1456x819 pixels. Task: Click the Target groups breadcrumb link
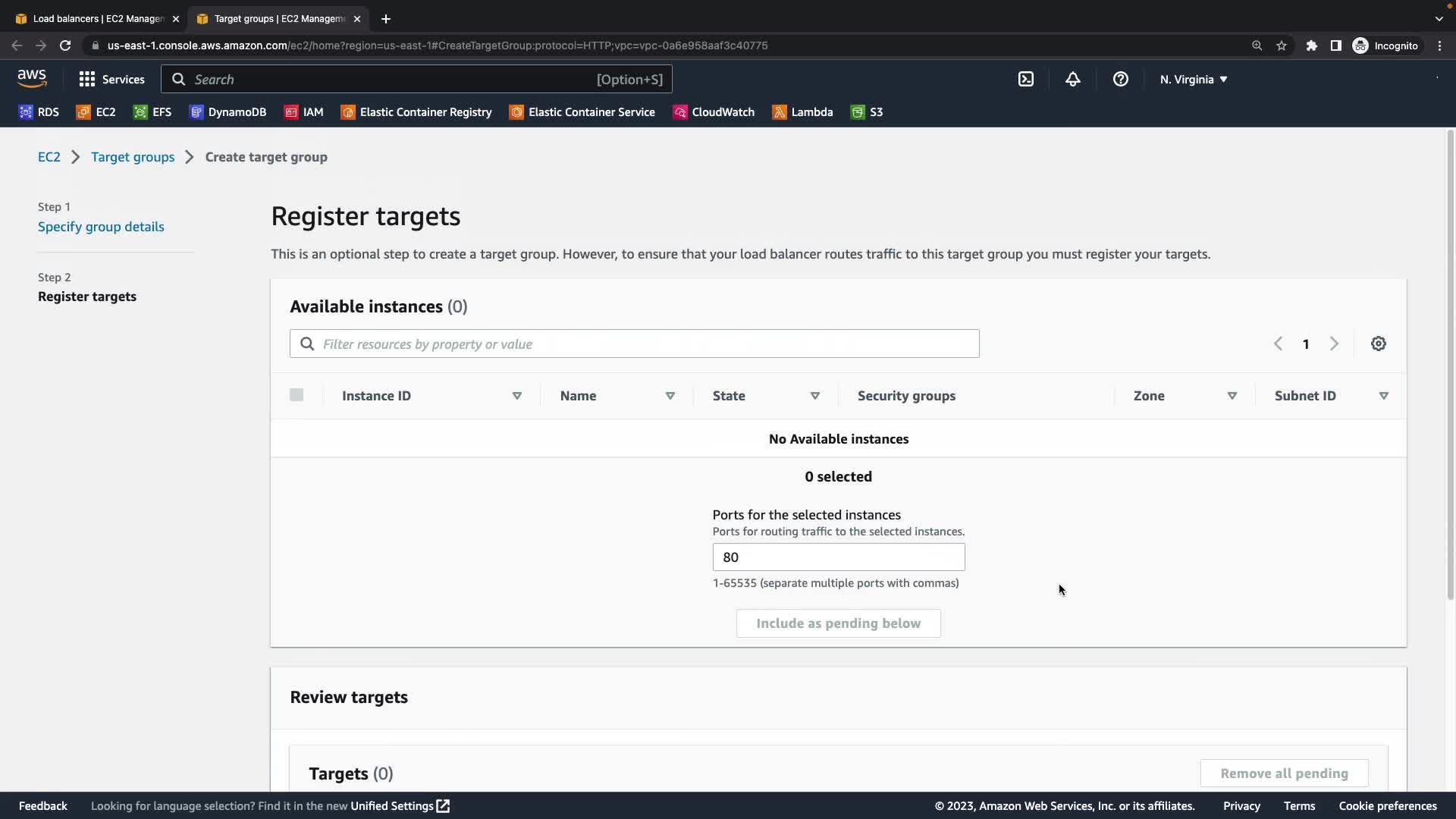coord(133,157)
